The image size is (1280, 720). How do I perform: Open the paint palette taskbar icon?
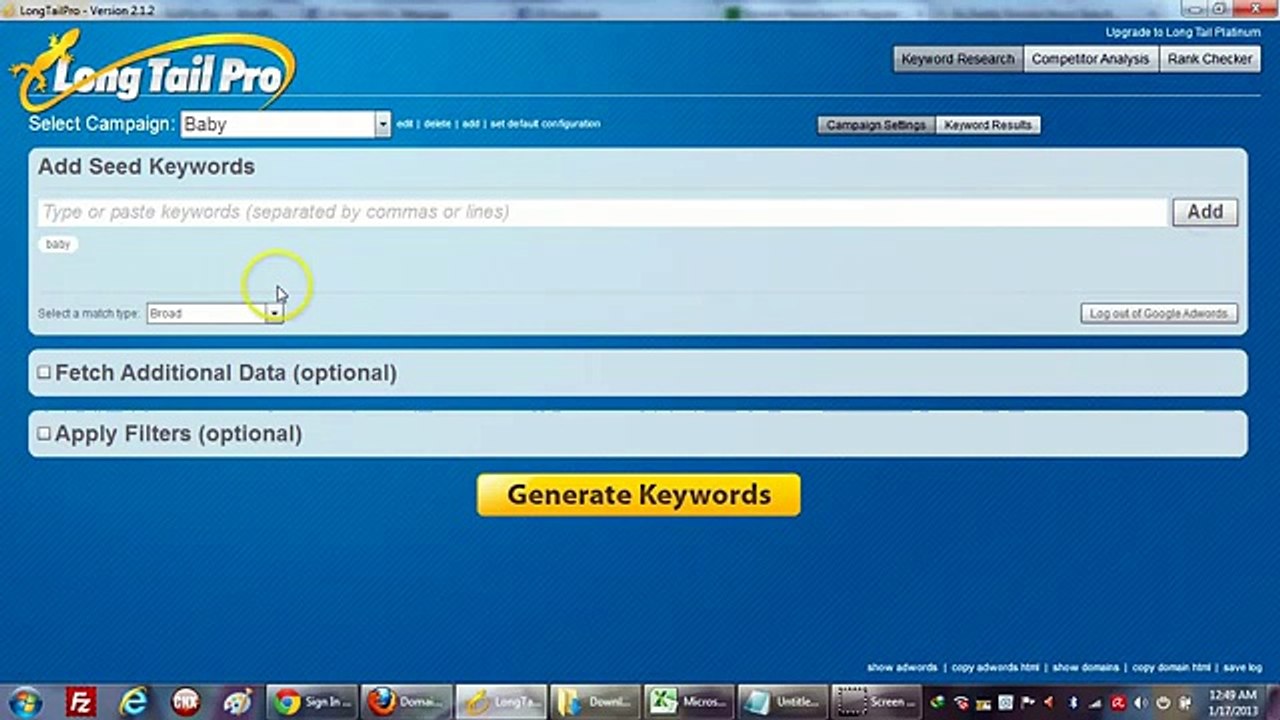(x=237, y=701)
